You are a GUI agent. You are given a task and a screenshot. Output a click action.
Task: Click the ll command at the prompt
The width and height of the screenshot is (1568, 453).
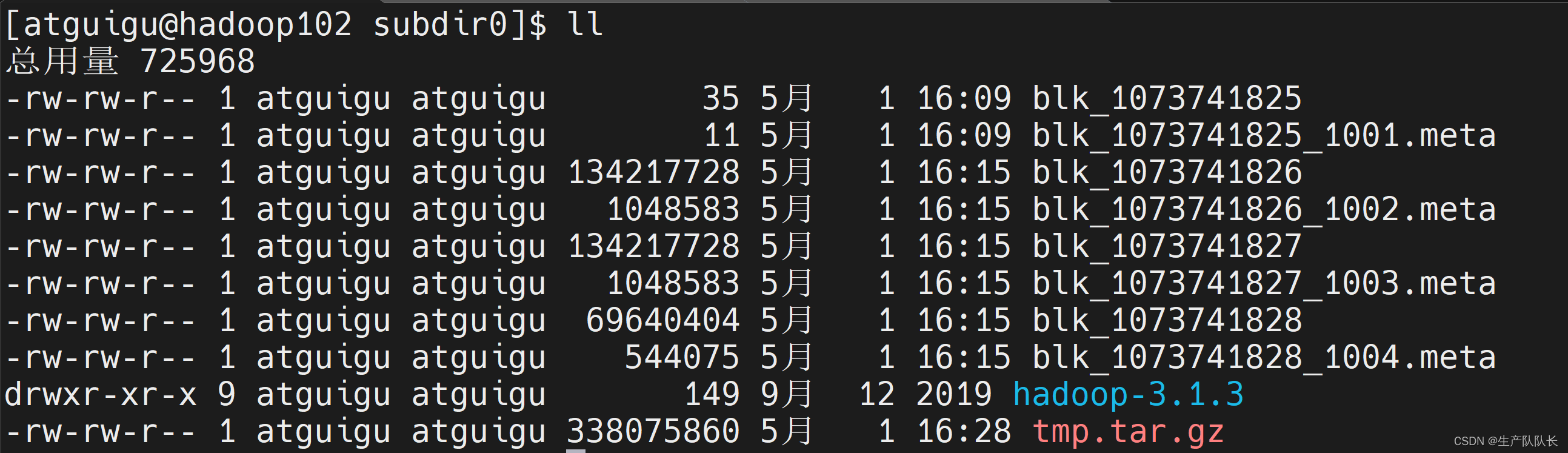(585, 24)
